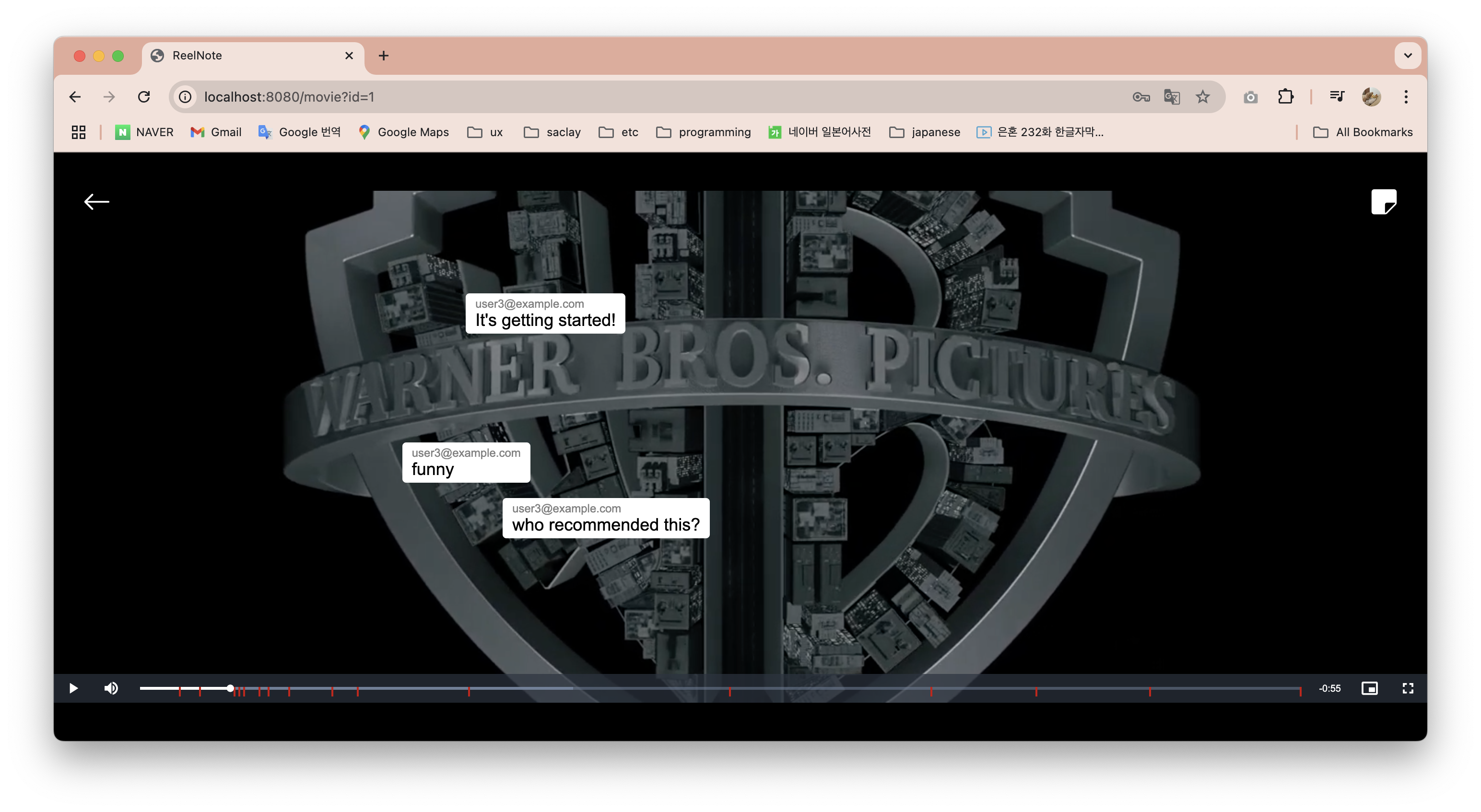1481x812 pixels.
Task: Click the last red marker on timeline
Action: [1300, 691]
